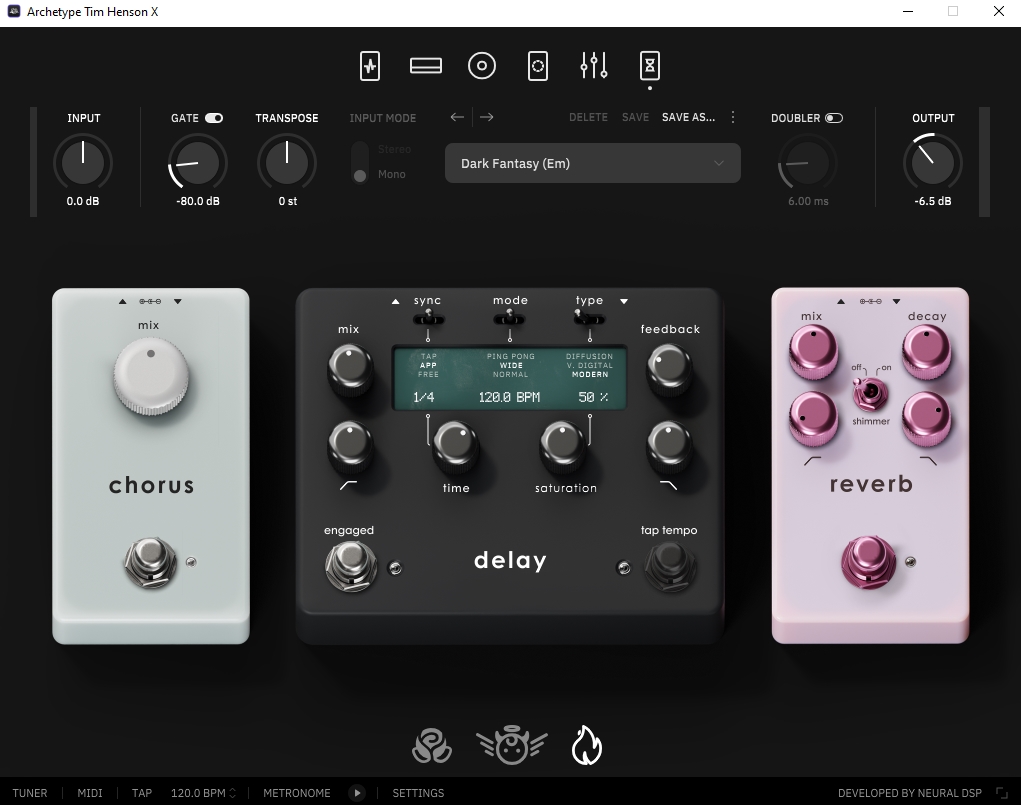
Task: Click the chorus mix knob
Action: tap(151, 376)
